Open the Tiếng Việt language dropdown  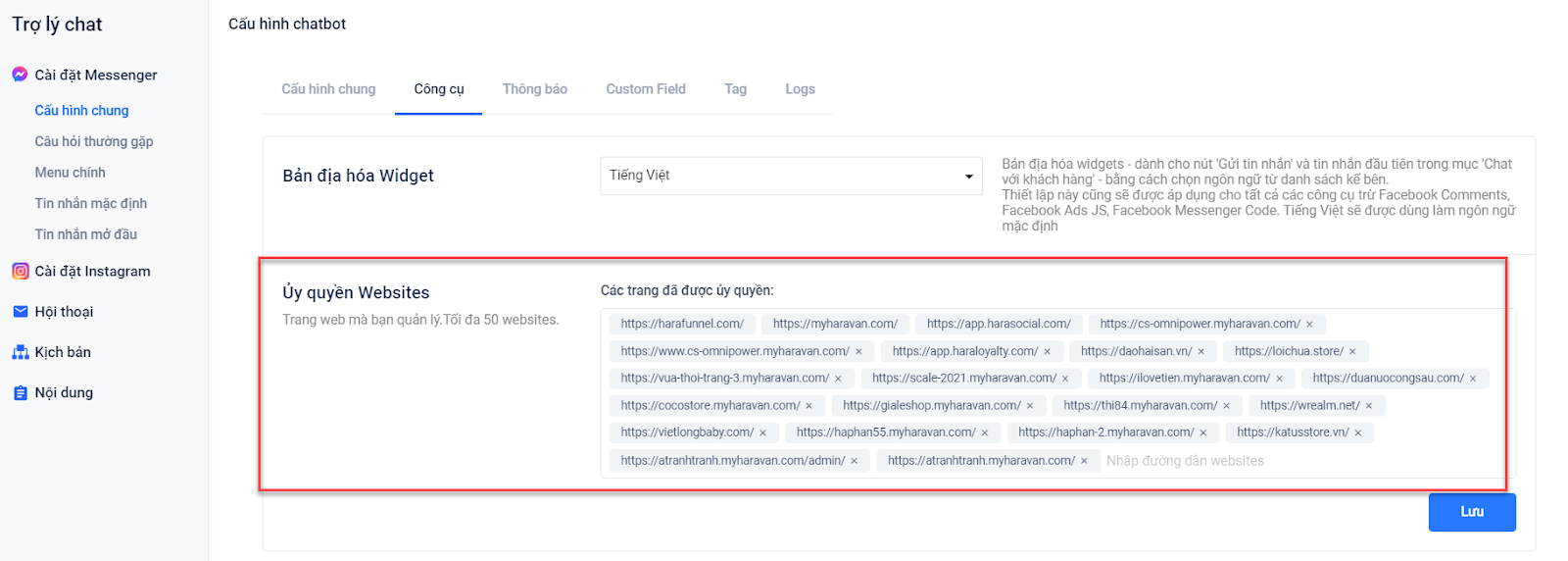(x=790, y=176)
